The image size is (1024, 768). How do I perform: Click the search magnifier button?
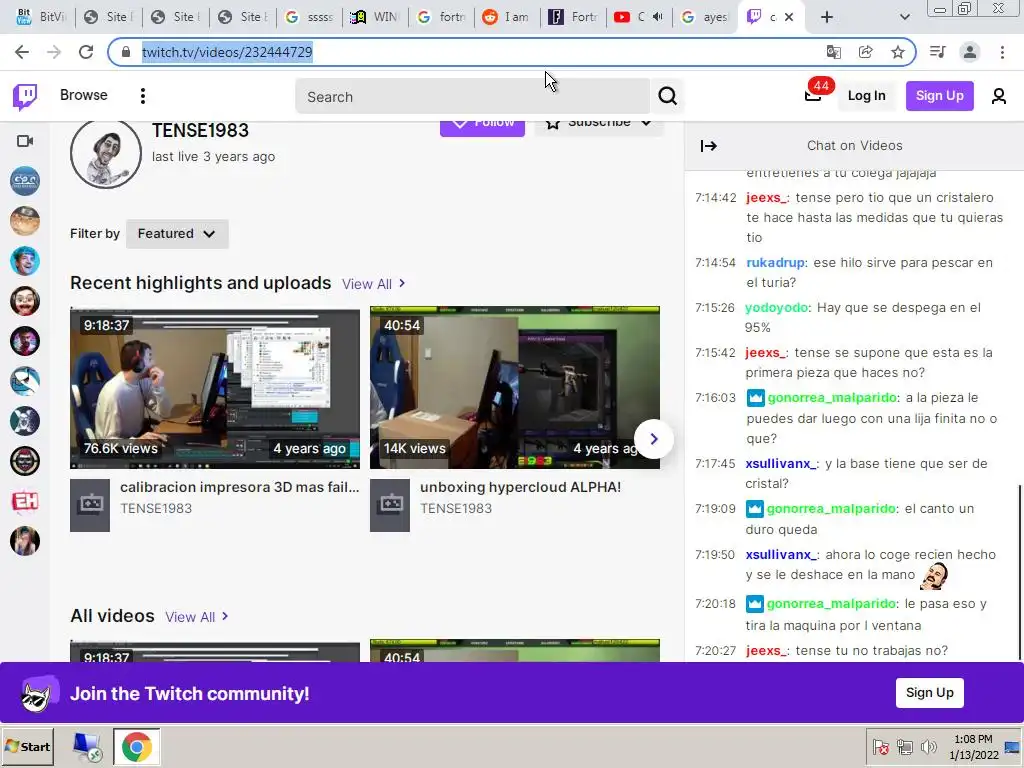click(667, 96)
